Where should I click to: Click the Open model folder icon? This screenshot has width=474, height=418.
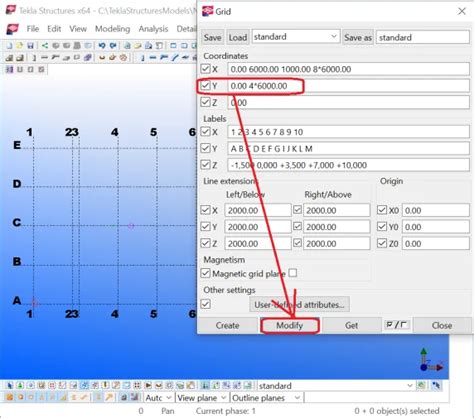(19, 46)
